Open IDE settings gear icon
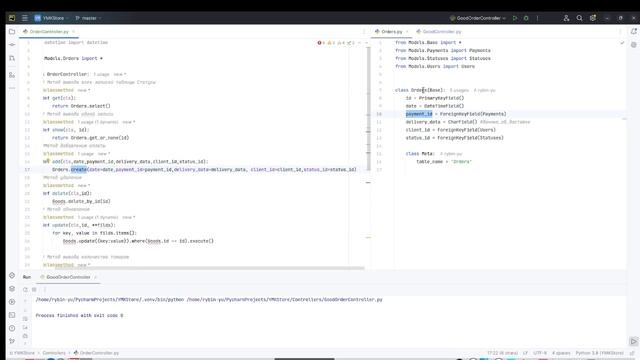This screenshot has height=360, width=640. [x=593, y=18]
